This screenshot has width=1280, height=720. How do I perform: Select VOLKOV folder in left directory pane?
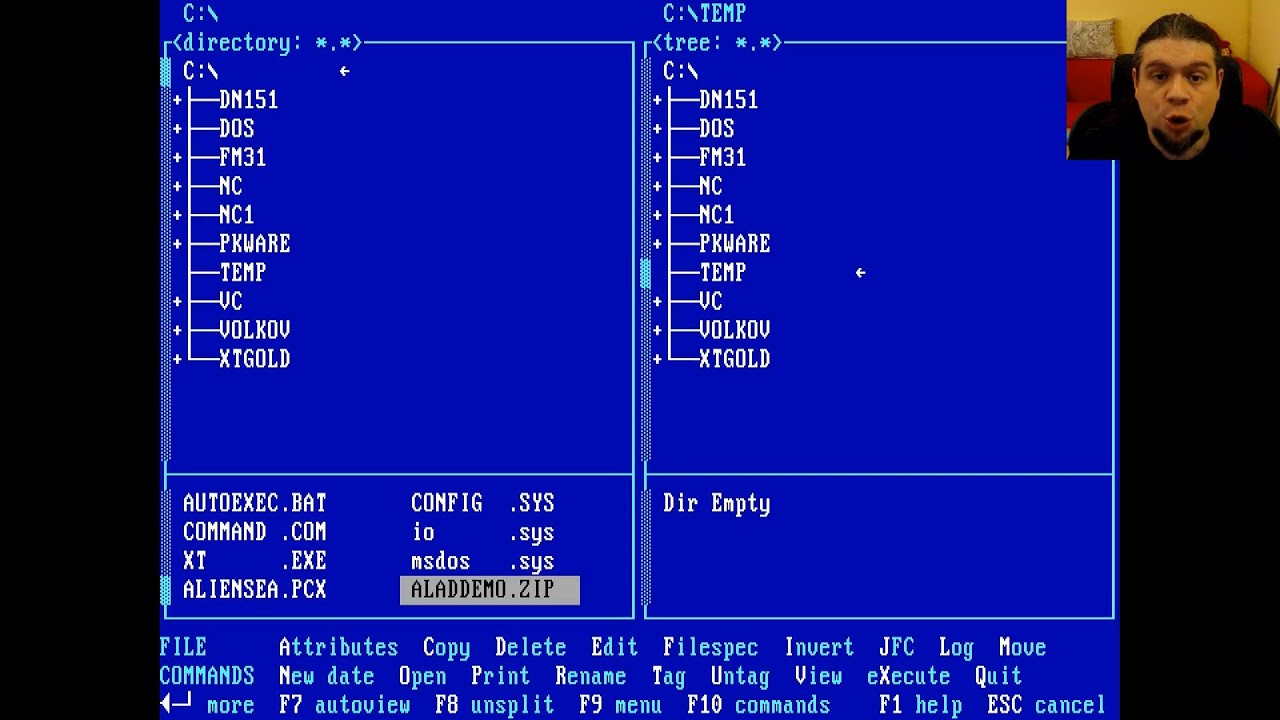254,330
